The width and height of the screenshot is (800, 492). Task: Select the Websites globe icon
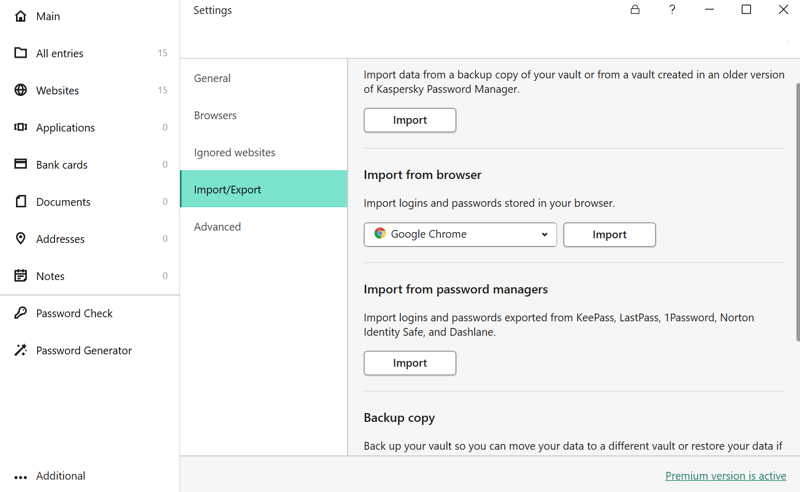20,90
